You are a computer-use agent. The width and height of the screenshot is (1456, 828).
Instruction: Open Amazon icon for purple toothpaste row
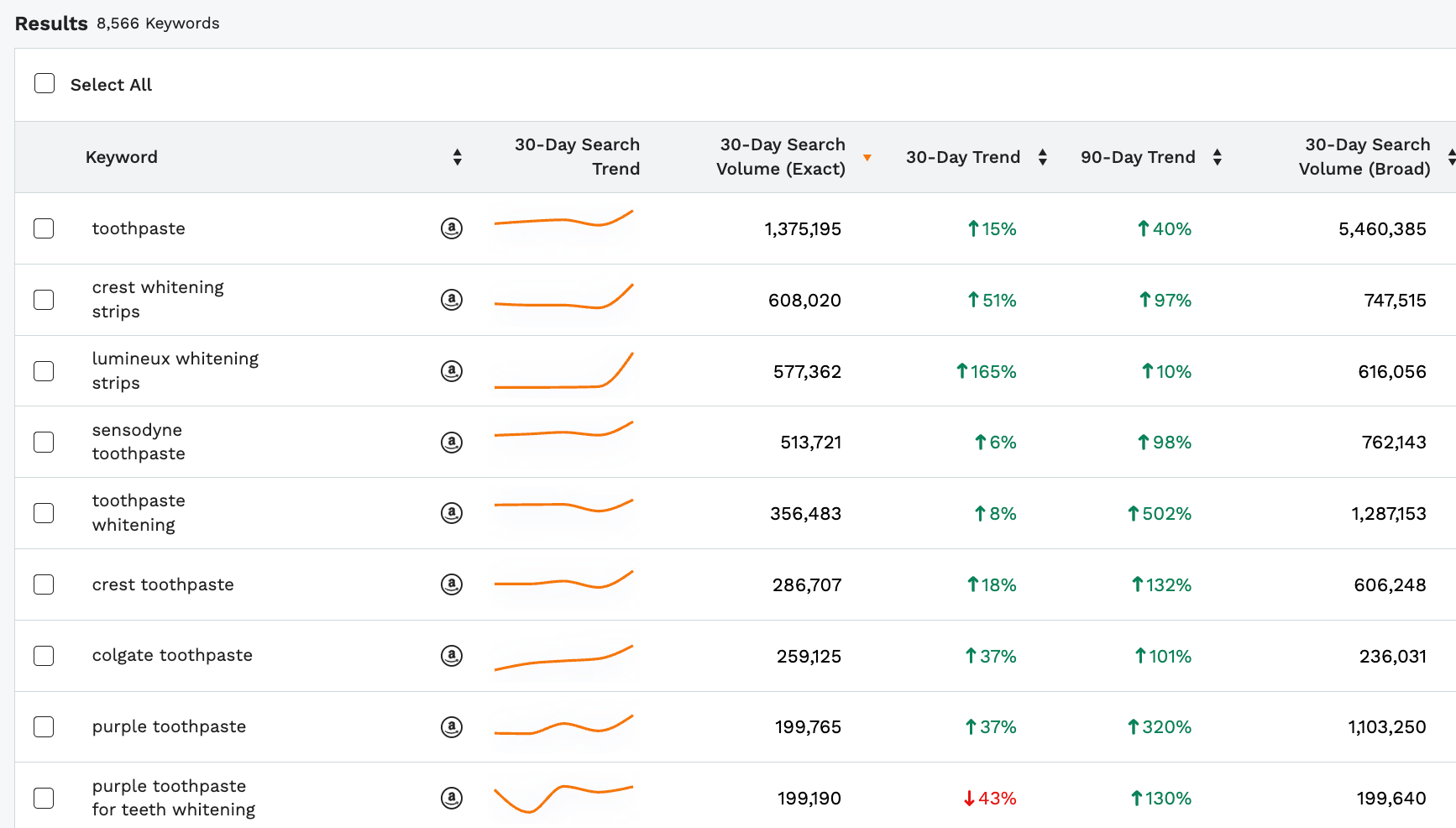point(452,727)
